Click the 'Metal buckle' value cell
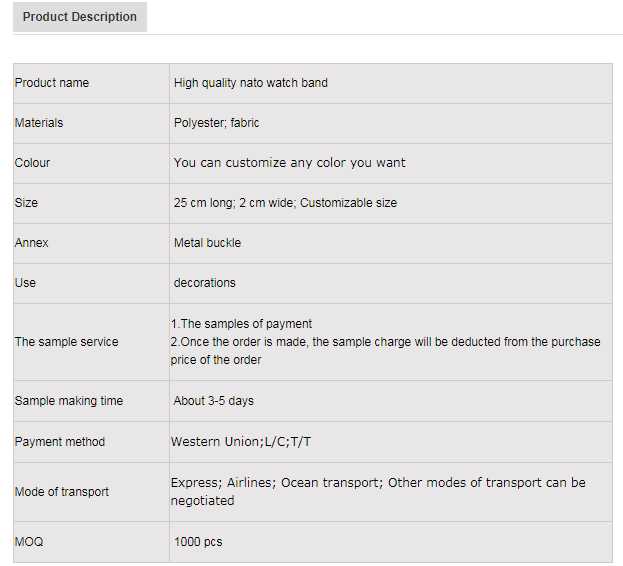This screenshot has height=566, width=623. (x=208, y=243)
